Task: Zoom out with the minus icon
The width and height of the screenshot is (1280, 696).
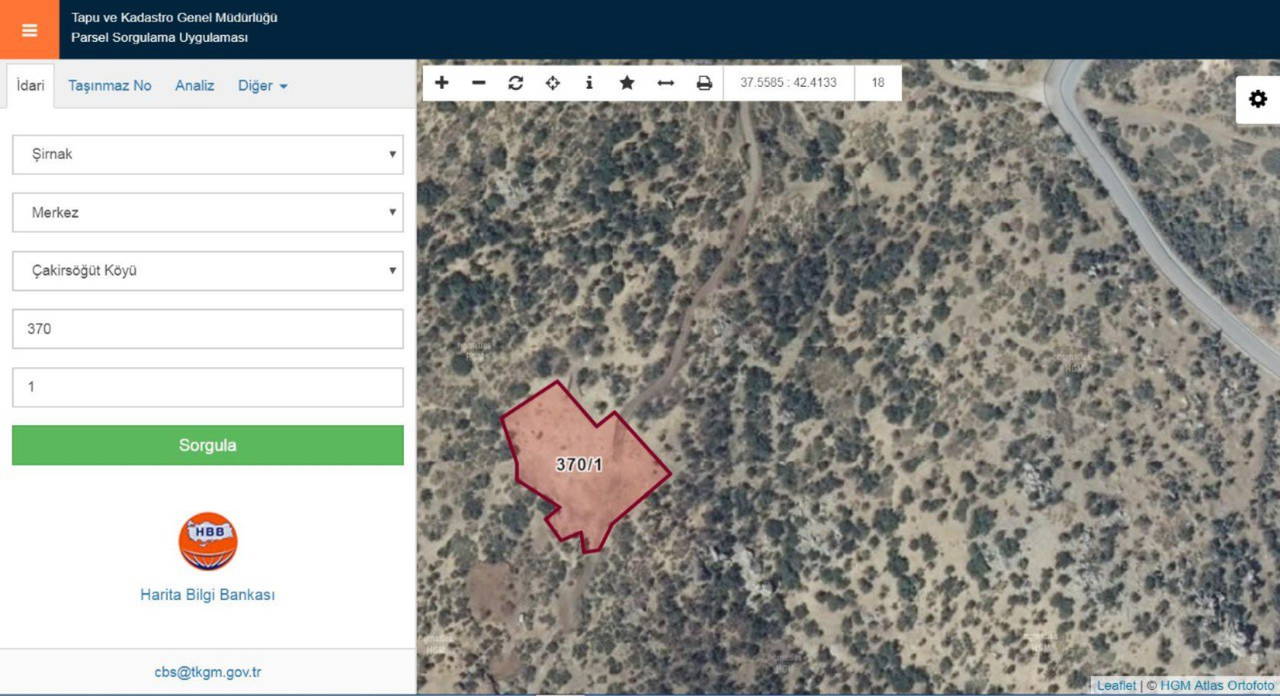Action: pos(479,83)
